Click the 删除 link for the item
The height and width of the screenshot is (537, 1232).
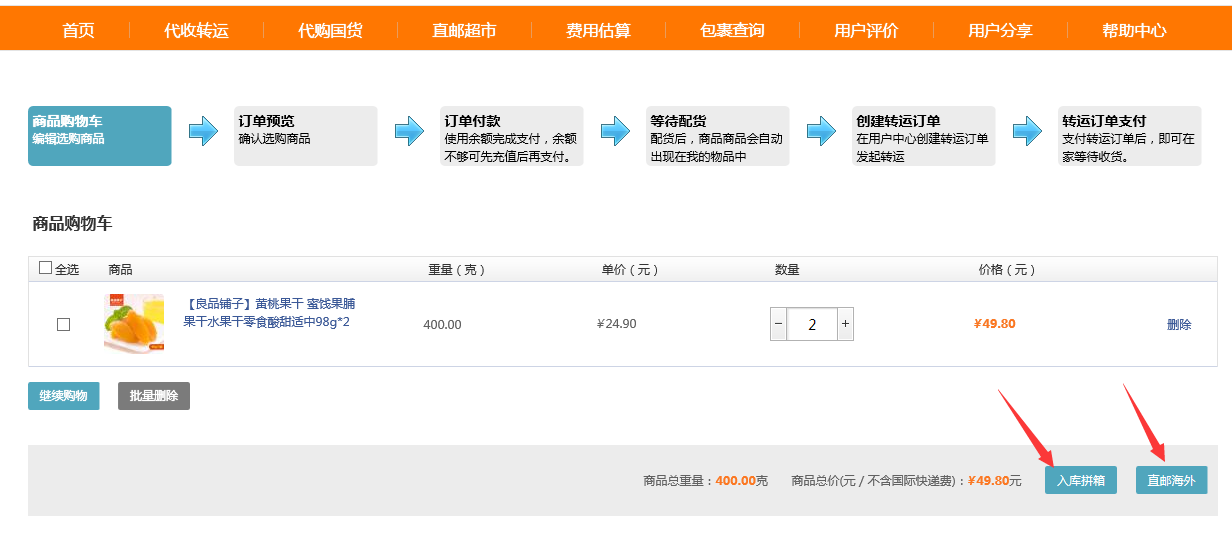tap(1179, 324)
